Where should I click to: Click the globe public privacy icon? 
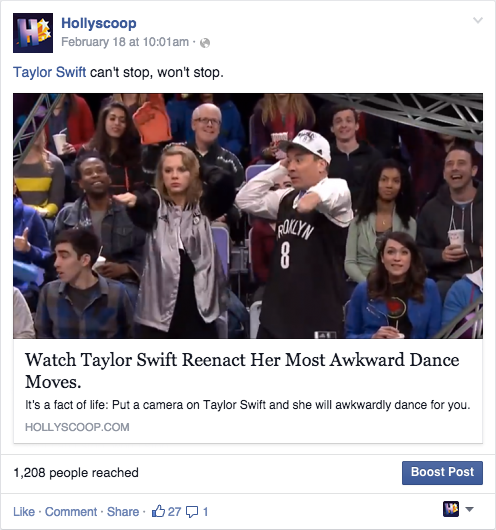pos(205,43)
